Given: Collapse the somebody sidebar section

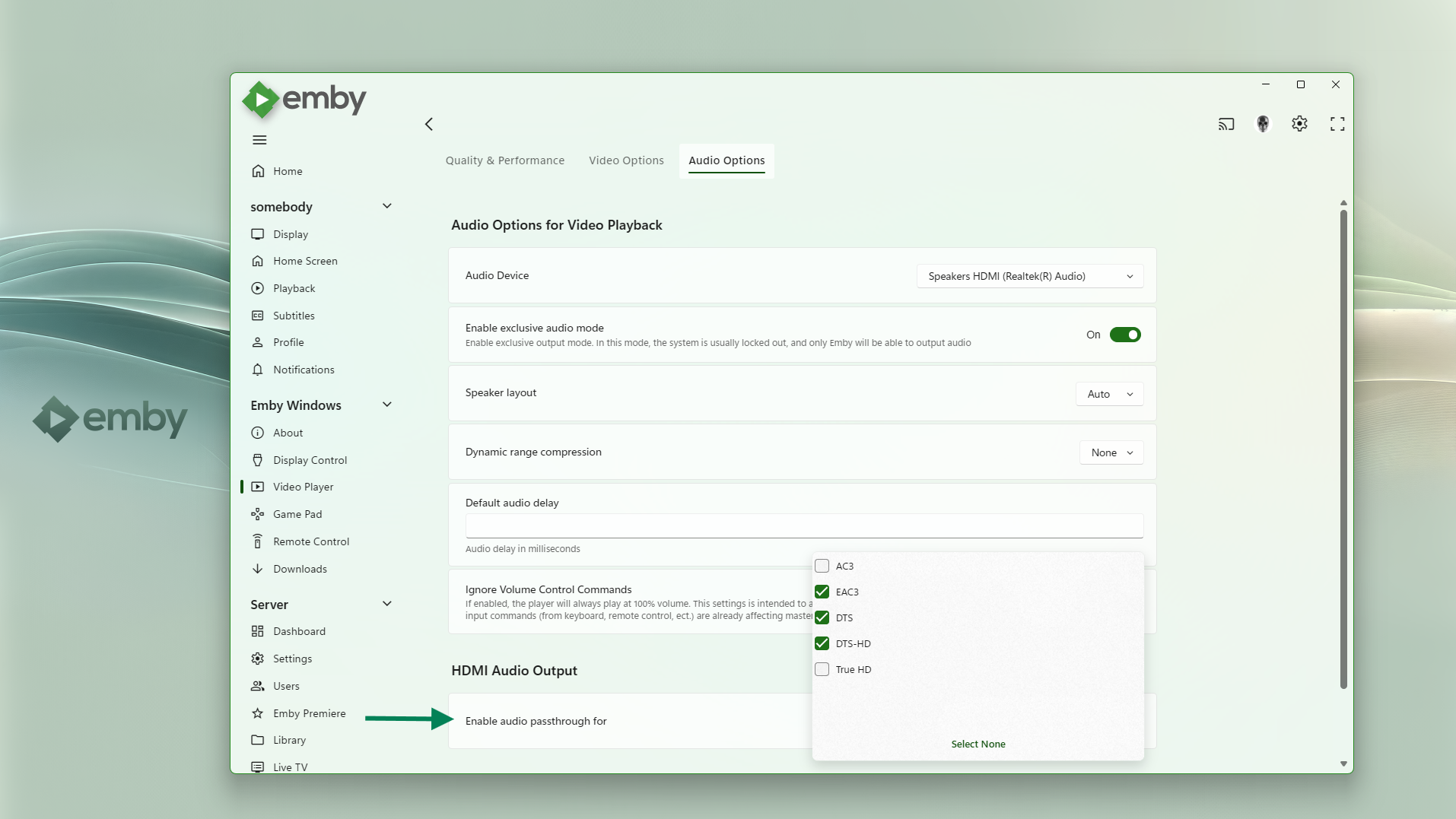Looking at the screenshot, I should pos(387,206).
